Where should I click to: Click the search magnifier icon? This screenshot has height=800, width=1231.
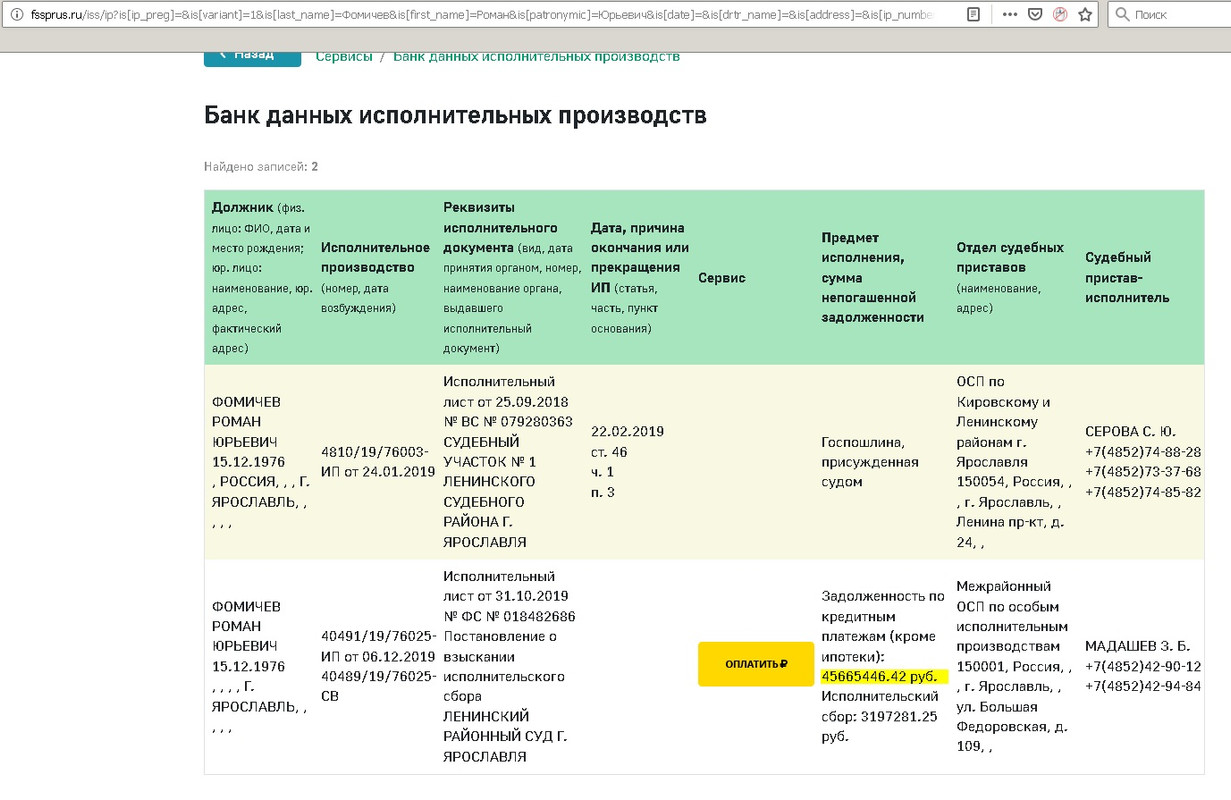tap(1122, 15)
